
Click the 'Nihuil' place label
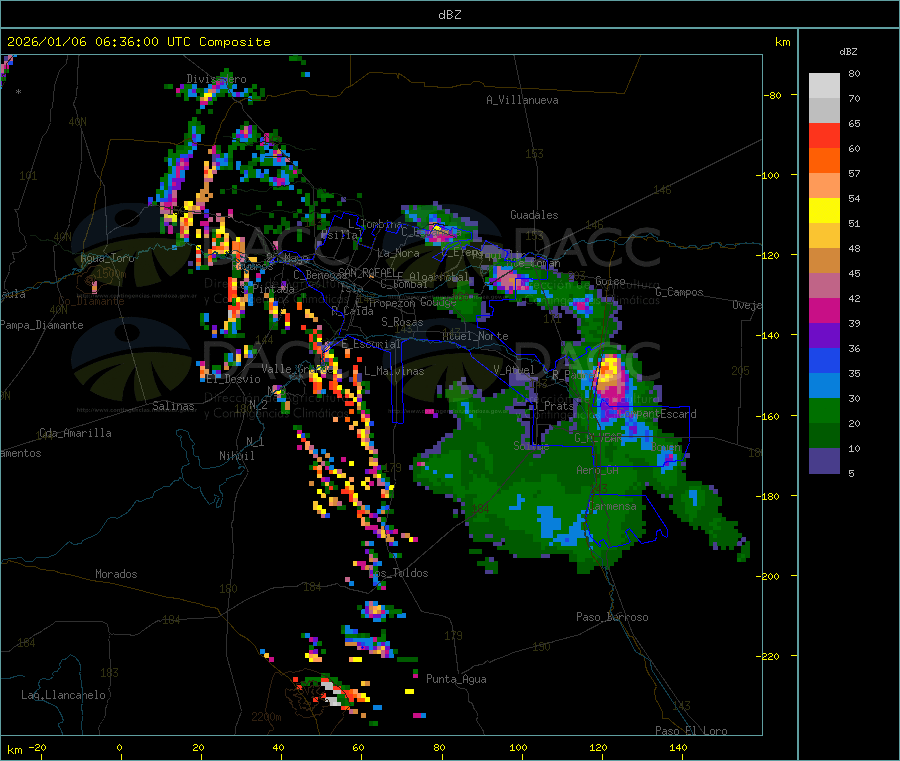pos(237,456)
